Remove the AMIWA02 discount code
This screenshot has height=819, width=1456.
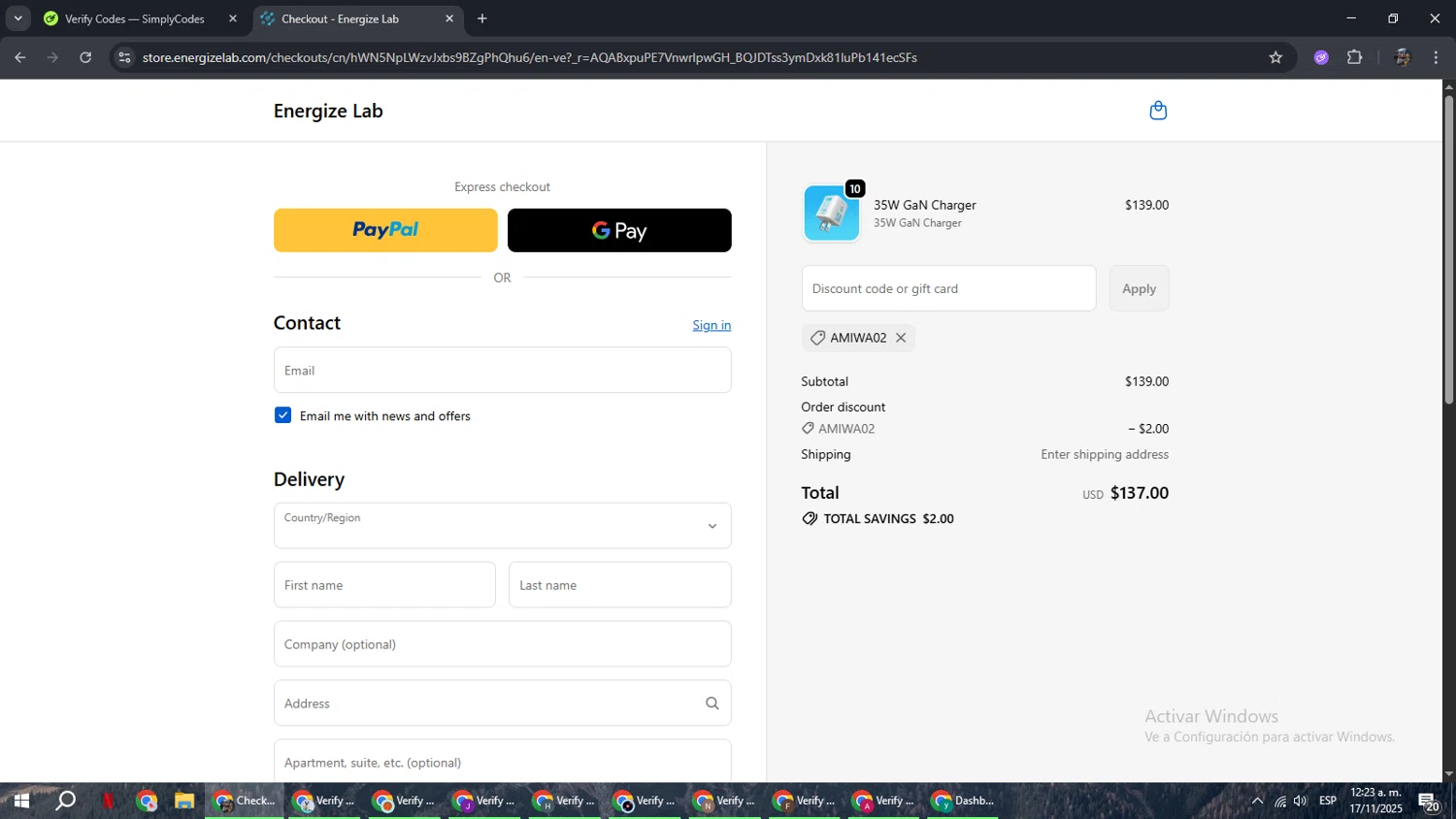click(x=901, y=338)
